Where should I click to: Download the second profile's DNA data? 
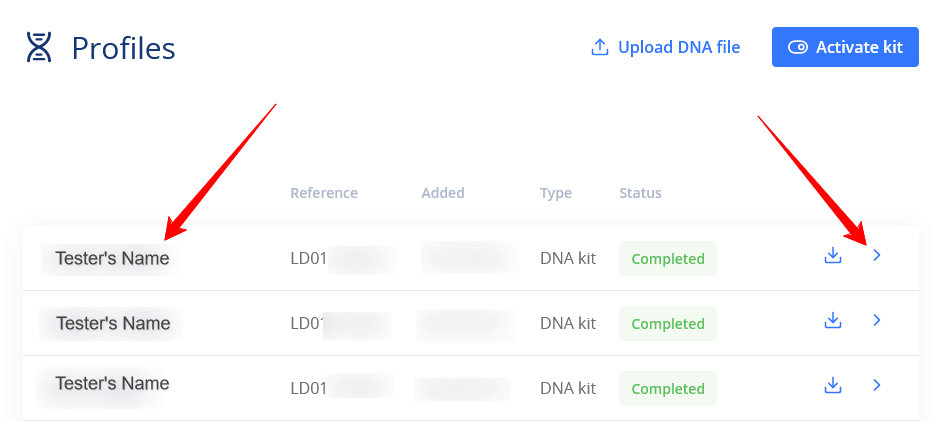pos(832,321)
